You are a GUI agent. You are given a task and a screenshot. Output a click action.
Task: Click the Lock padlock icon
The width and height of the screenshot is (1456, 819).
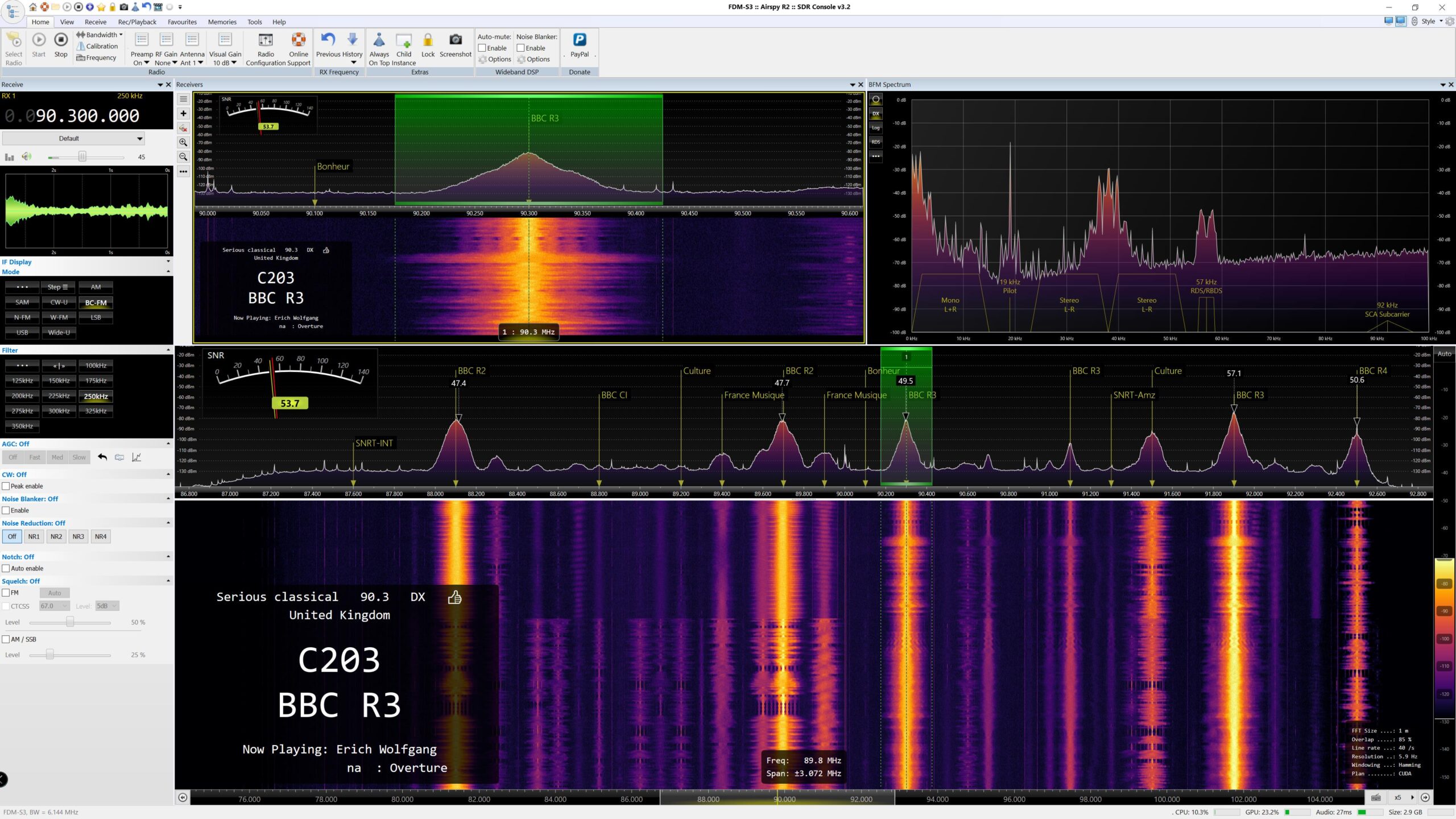pos(428,40)
